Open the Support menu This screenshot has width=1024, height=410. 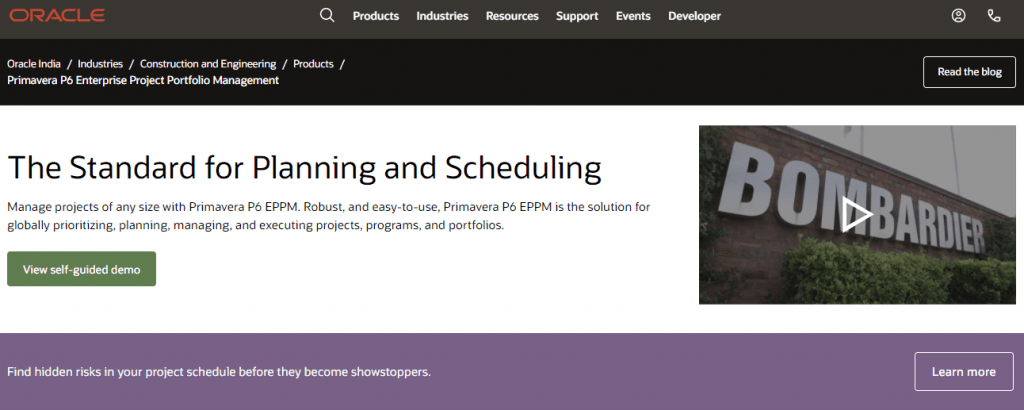click(x=577, y=16)
